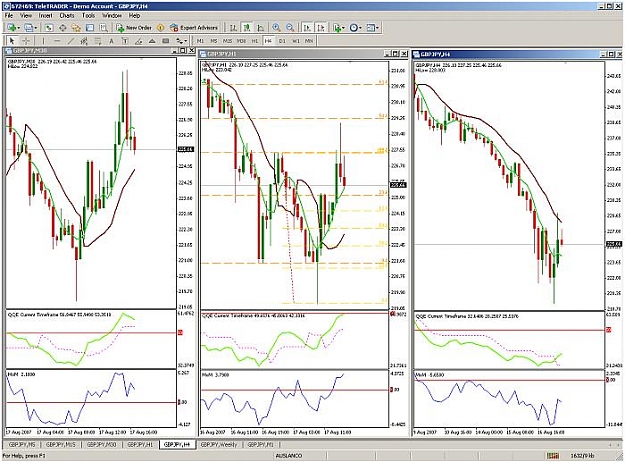Select the Vertical Line drawing tool
This screenshot has width=625, height=462.
click(x=43, y=41)
